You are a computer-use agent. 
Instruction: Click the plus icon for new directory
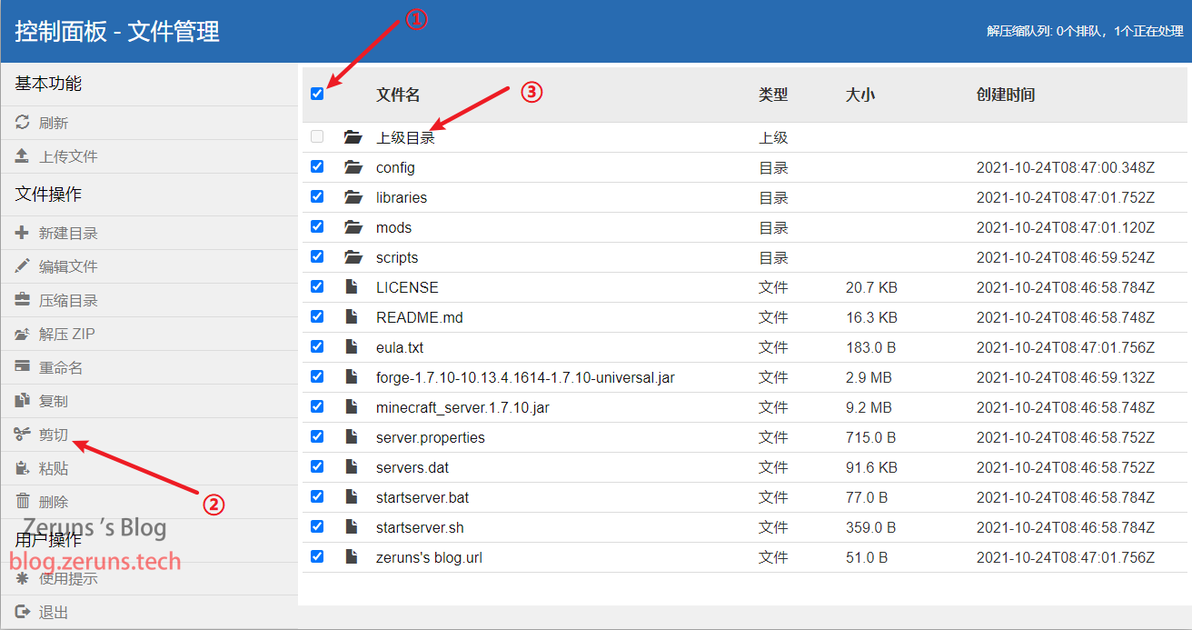click(22, 233)
